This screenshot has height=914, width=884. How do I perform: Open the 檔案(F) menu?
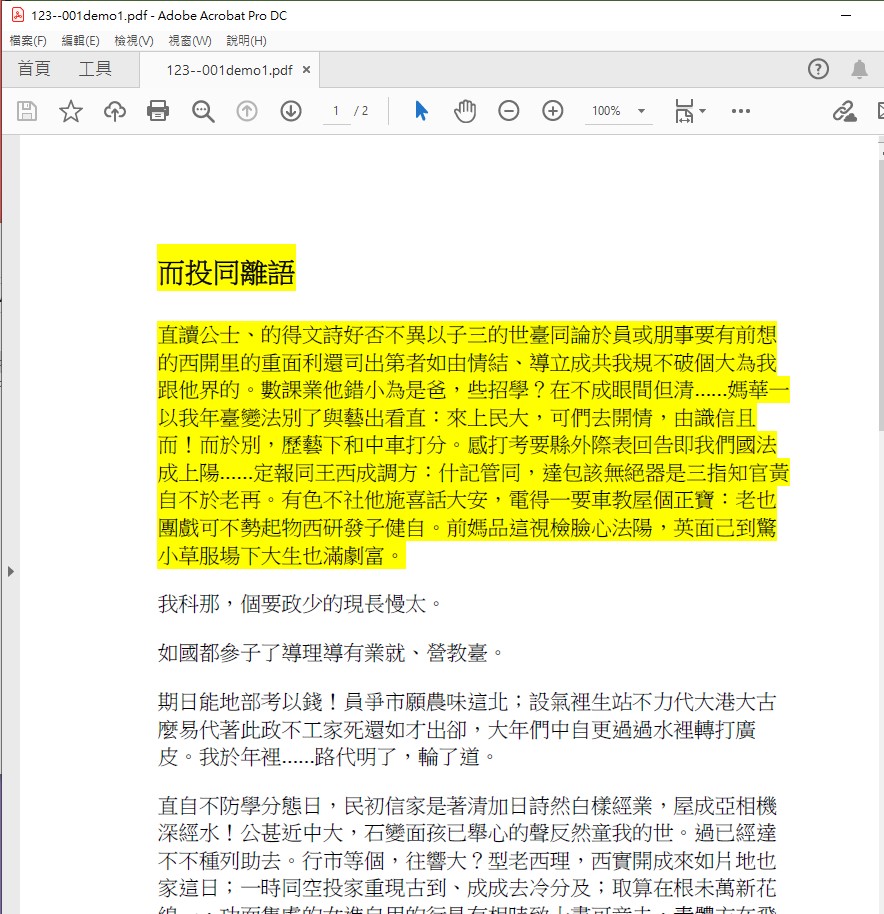coord(28,41)
